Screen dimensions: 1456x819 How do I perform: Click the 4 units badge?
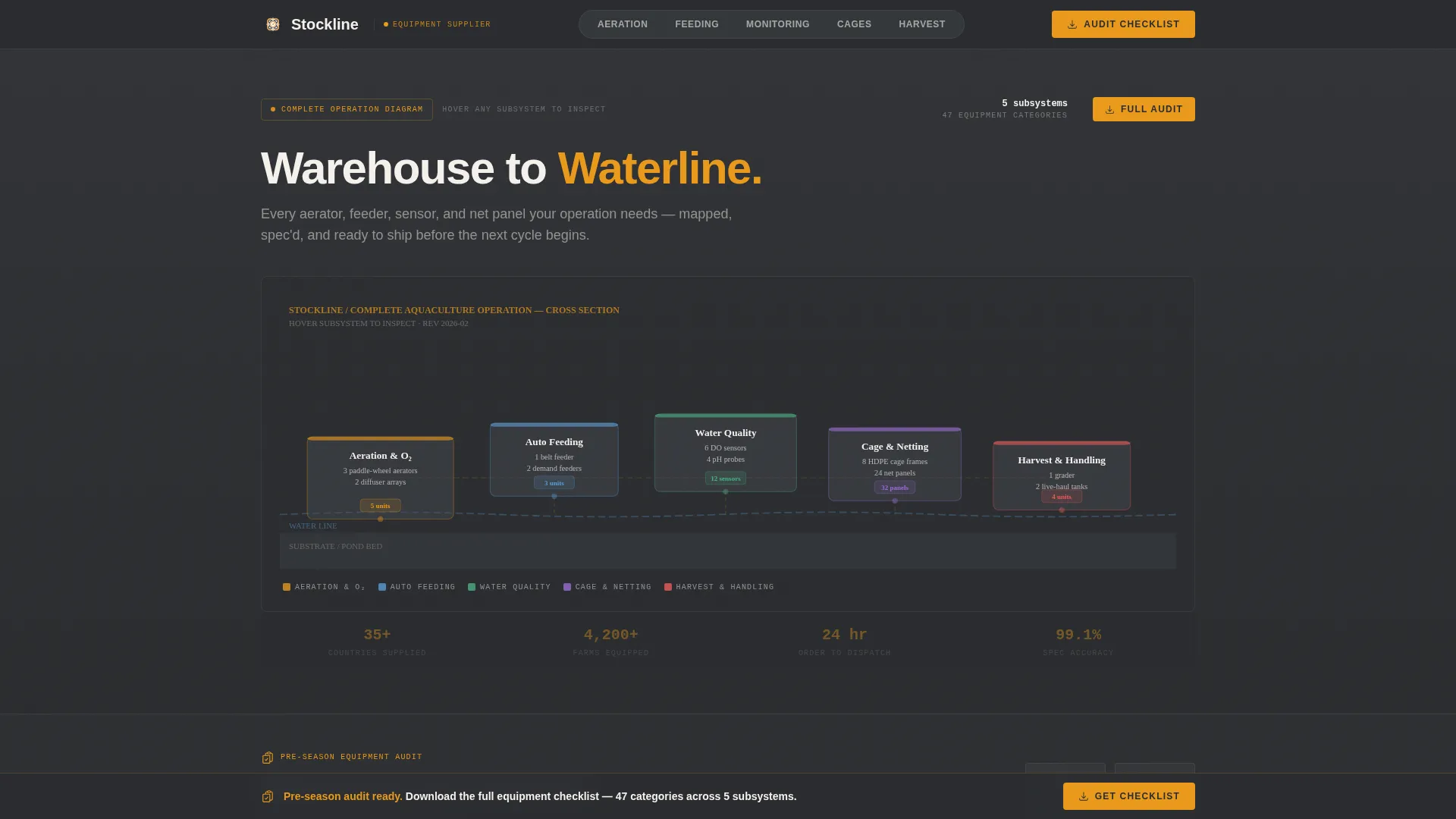[1062, 497]
